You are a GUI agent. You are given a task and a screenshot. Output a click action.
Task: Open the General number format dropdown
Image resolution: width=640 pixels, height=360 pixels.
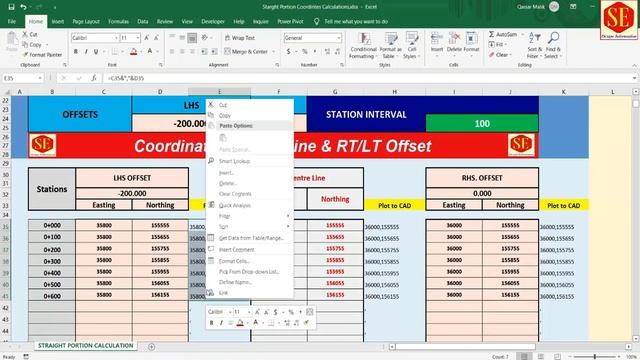click(338, 38)
